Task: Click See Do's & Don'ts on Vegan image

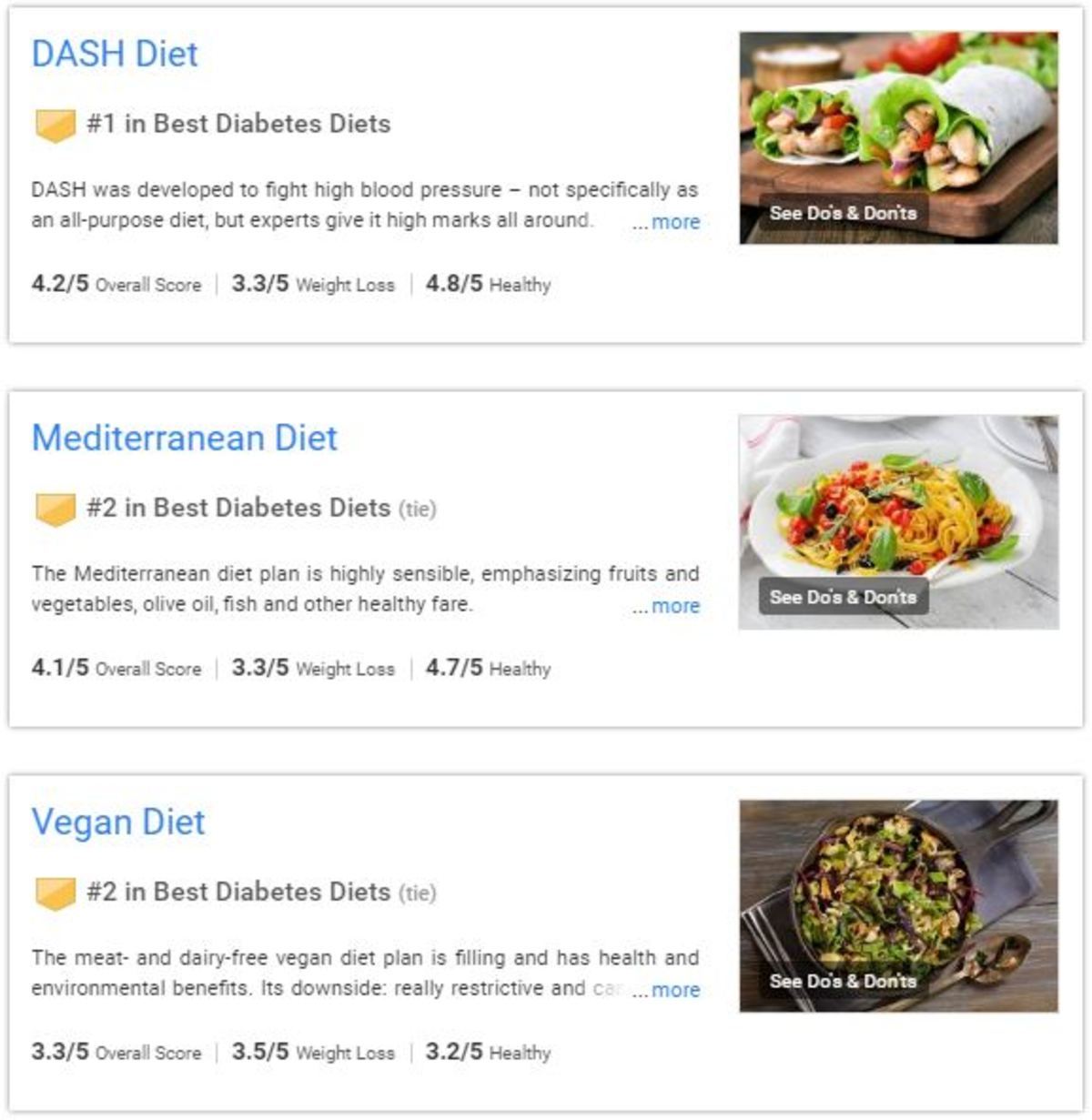Action: pyautogui.click(x=843, y=981)
